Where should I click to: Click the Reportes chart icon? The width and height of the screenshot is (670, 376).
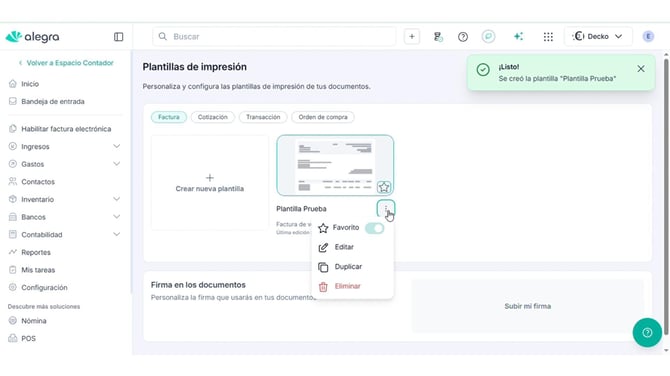[13, 252]
